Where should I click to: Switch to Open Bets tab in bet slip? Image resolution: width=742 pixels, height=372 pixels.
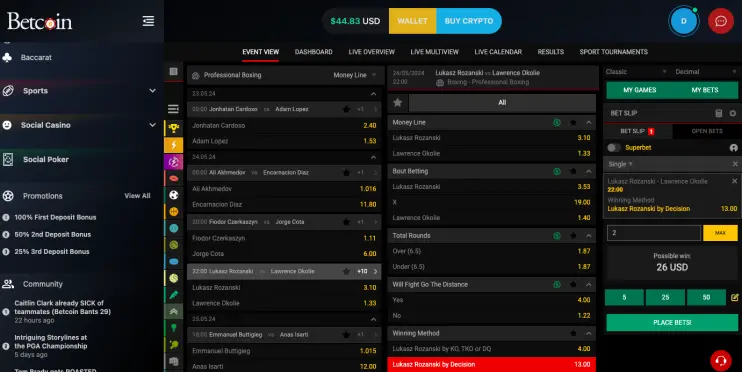tap(707, 131)
